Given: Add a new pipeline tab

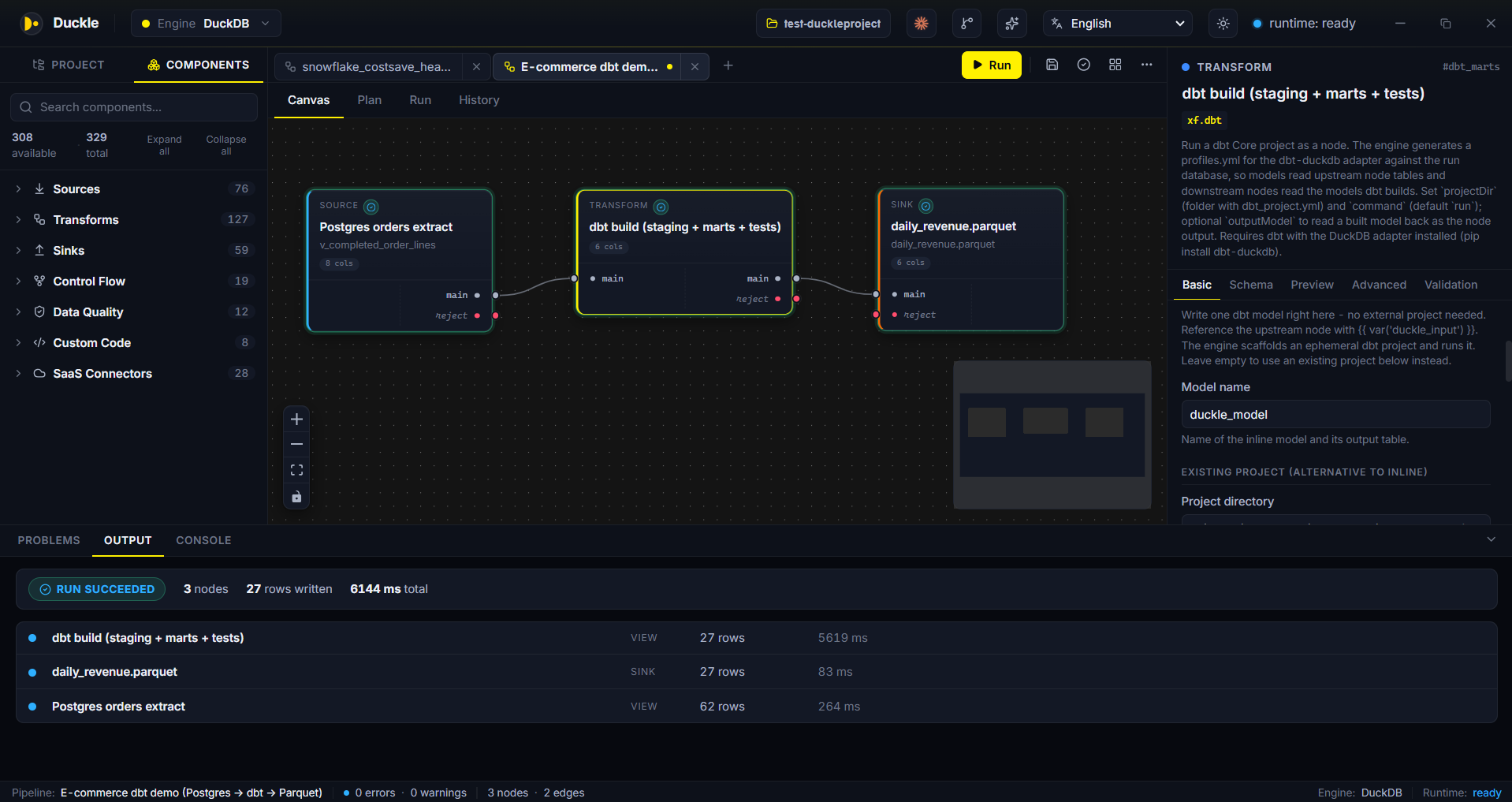Looking at the screenshot, I should click(728, 65).
